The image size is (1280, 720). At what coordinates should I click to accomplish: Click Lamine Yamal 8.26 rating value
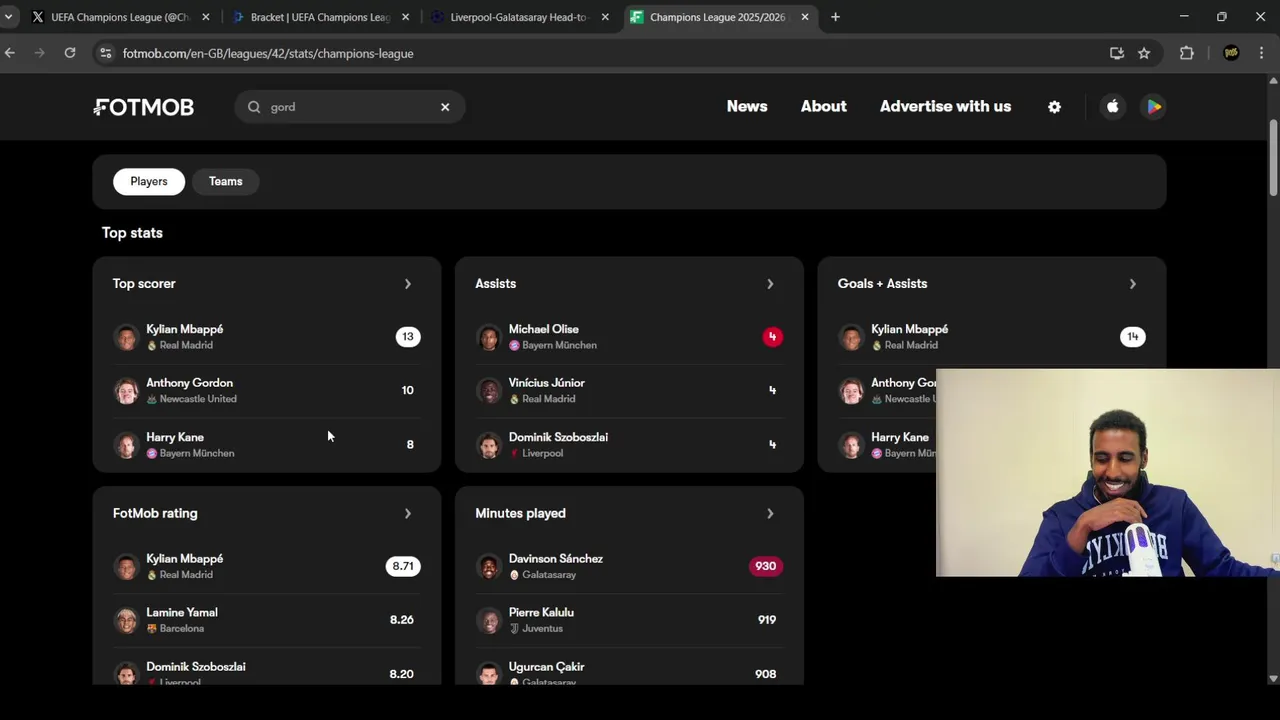tap(401, 620)
